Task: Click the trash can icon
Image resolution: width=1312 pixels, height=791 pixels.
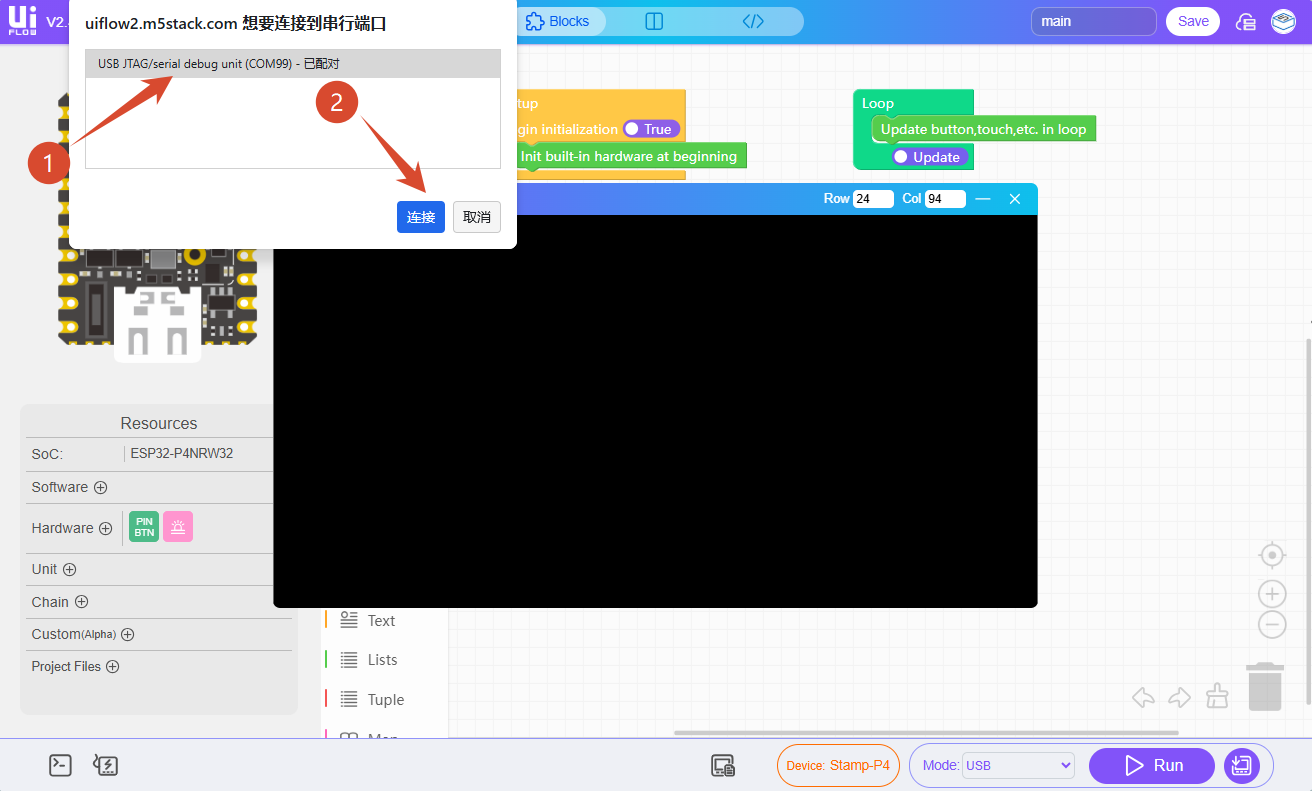Action: tap(1265, 686)
